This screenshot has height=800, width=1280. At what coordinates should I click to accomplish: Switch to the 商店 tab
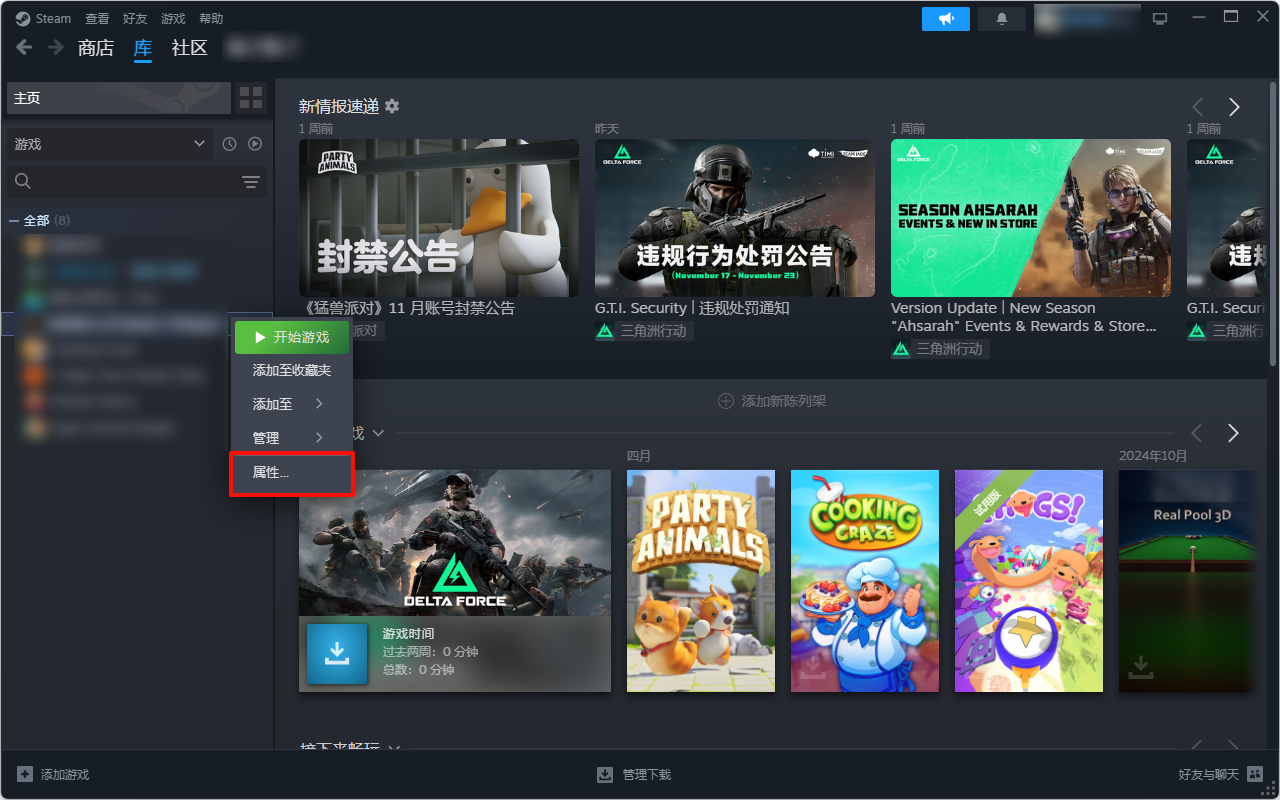(x=95, y=47)
